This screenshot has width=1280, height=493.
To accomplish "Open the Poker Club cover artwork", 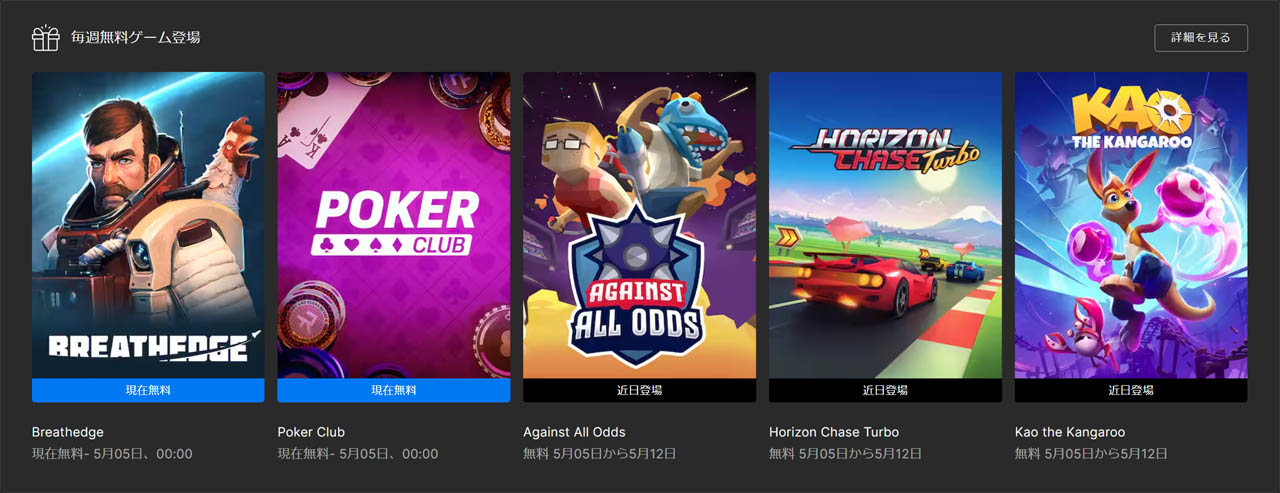I will 394,225.
